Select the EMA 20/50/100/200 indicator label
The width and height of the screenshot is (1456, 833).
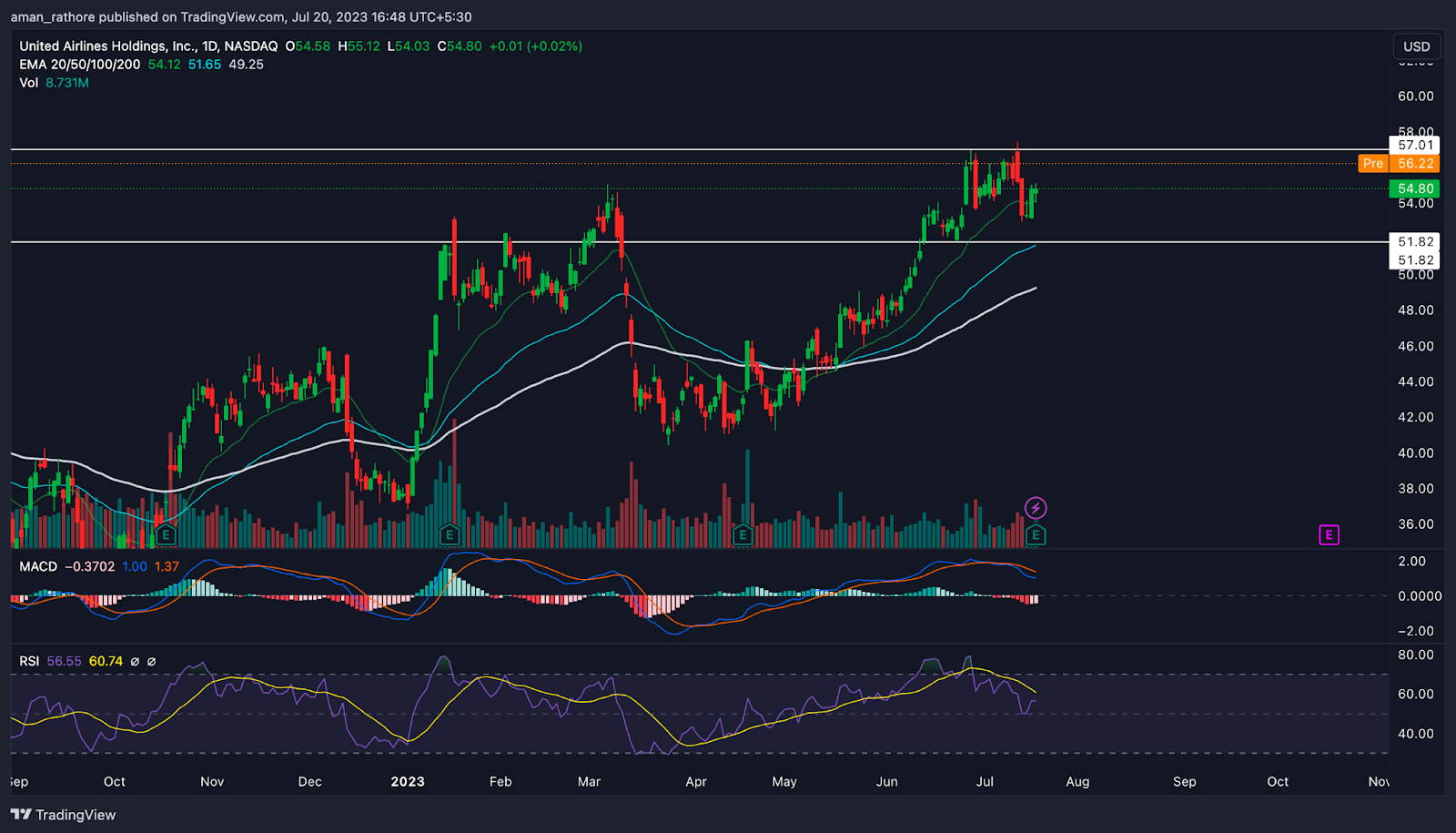(80, 65)
